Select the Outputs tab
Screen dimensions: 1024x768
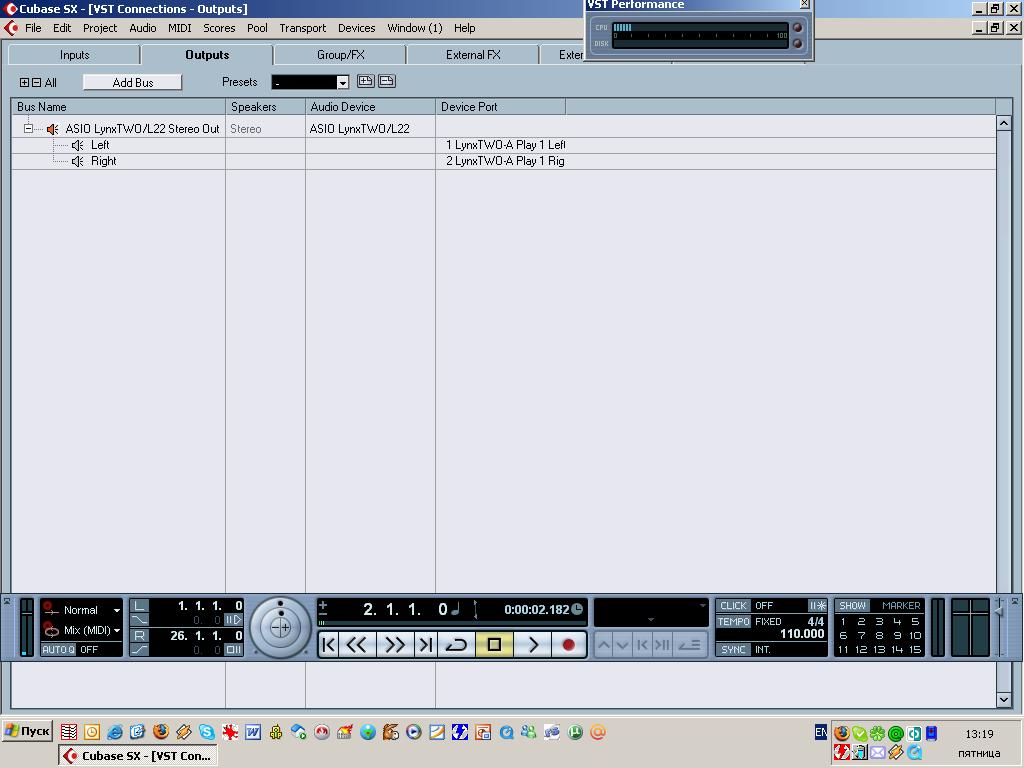[207, 55]
